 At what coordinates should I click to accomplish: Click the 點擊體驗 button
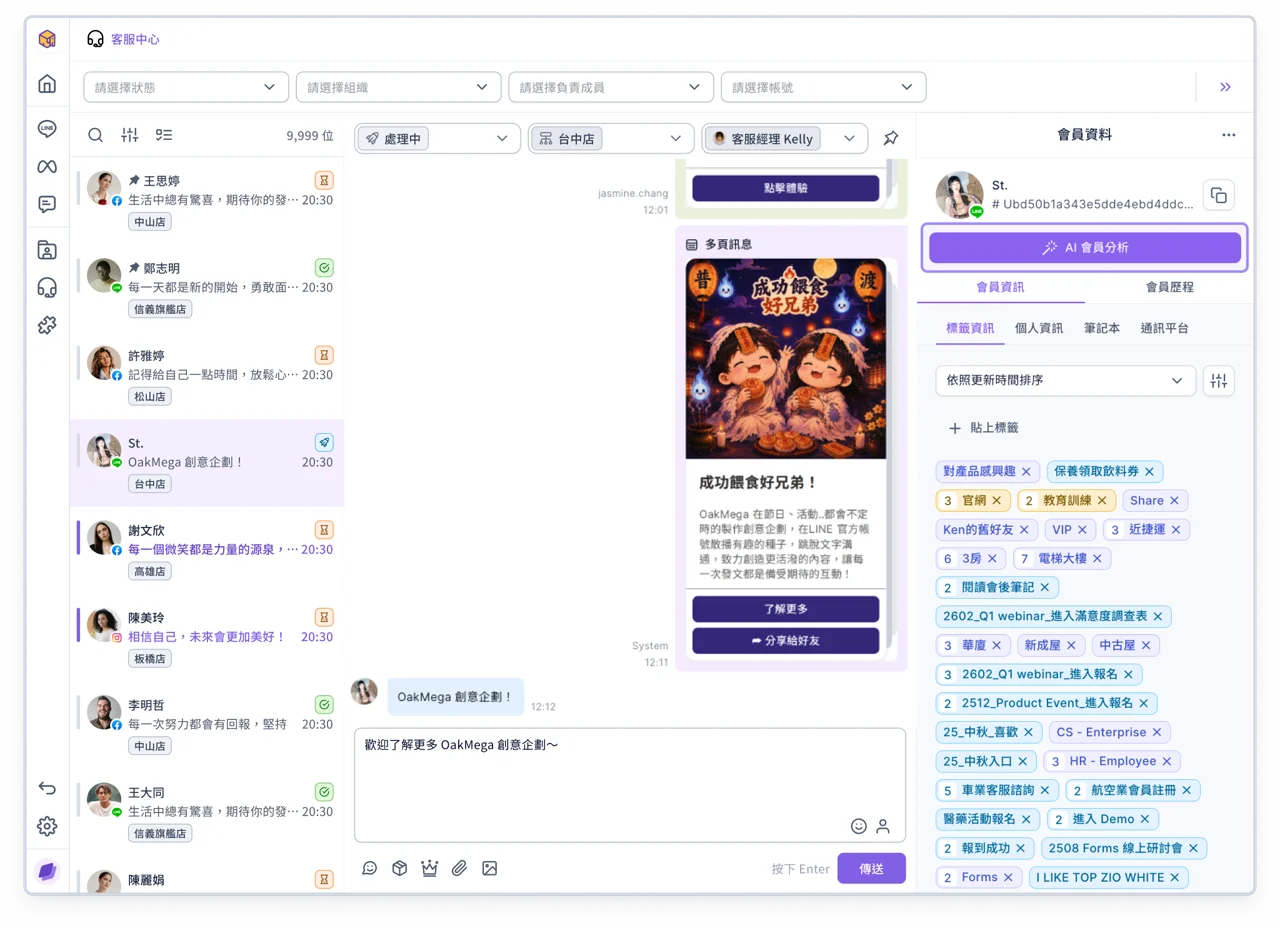pyautogui.click(x=785, y=187)
